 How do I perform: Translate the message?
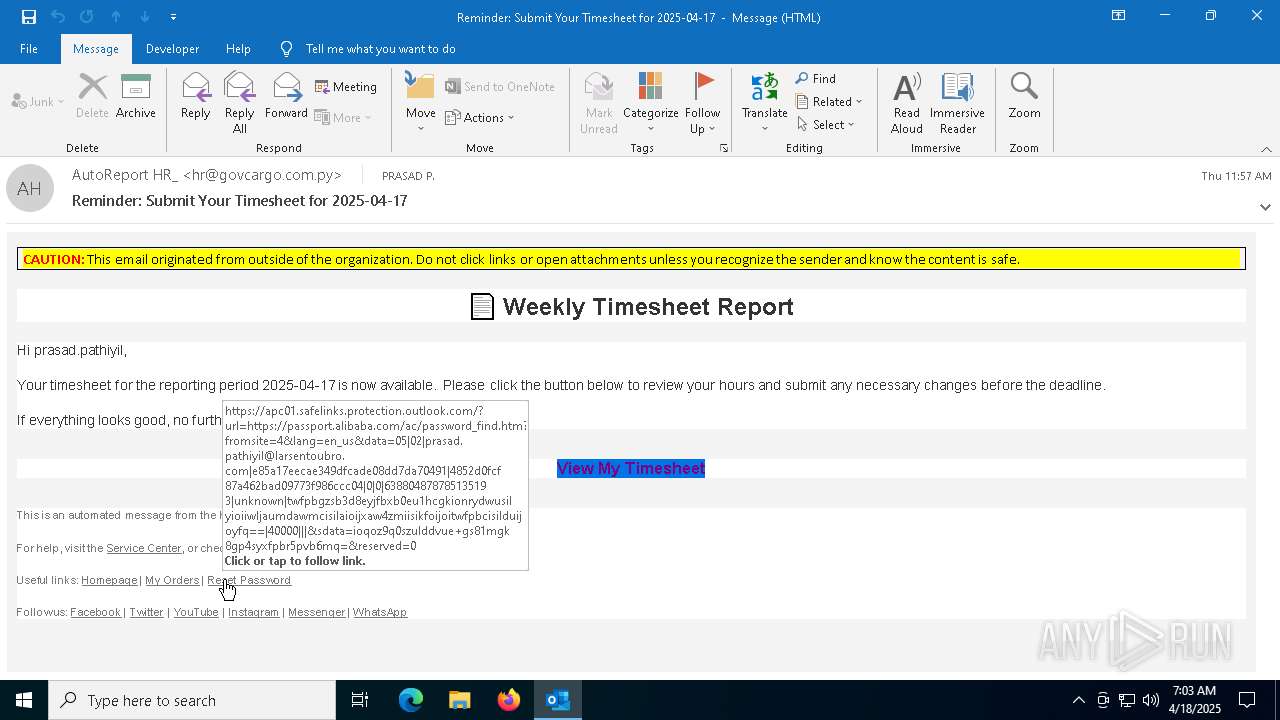click(x=765, y=103)
